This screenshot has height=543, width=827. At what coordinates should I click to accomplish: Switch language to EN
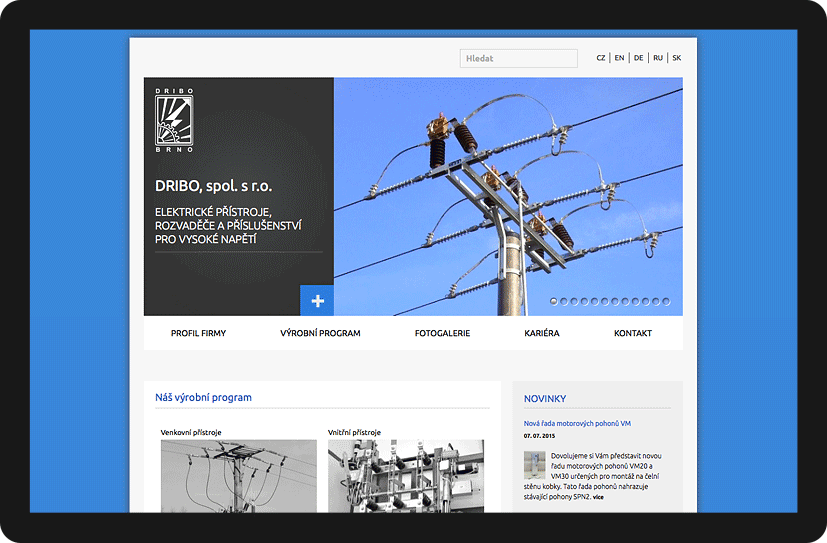pyautogui.click(x=619, y=58)
